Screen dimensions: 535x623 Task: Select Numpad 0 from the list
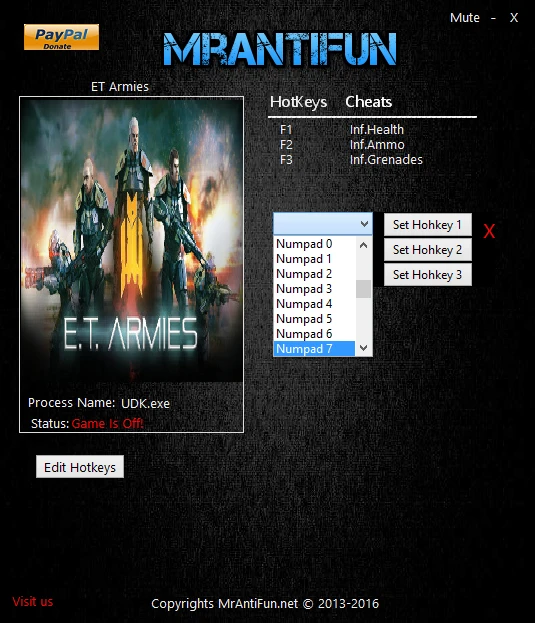(x=314, y=244)
